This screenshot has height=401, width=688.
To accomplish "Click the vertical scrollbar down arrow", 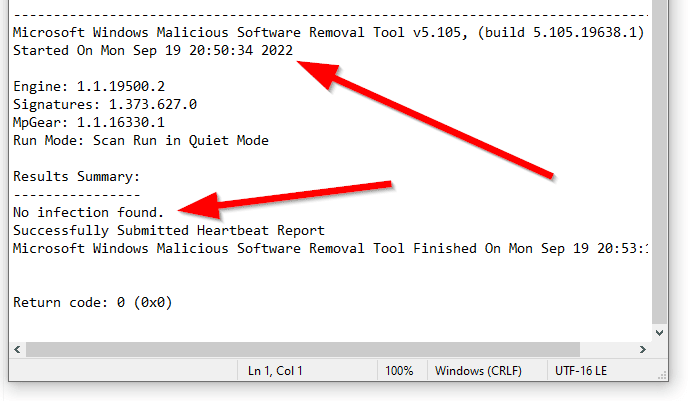I will click(659, 333).
